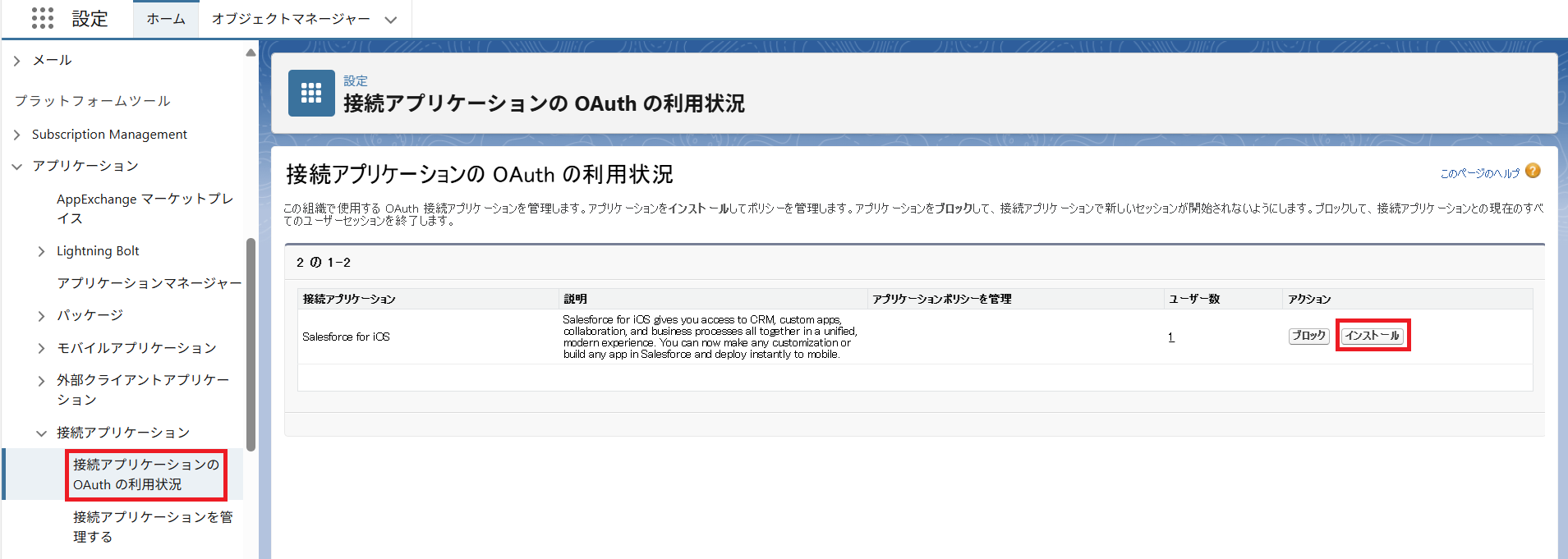Open the user count link 1
This screenshot has height=559, width=1568.
[1170, 337]
